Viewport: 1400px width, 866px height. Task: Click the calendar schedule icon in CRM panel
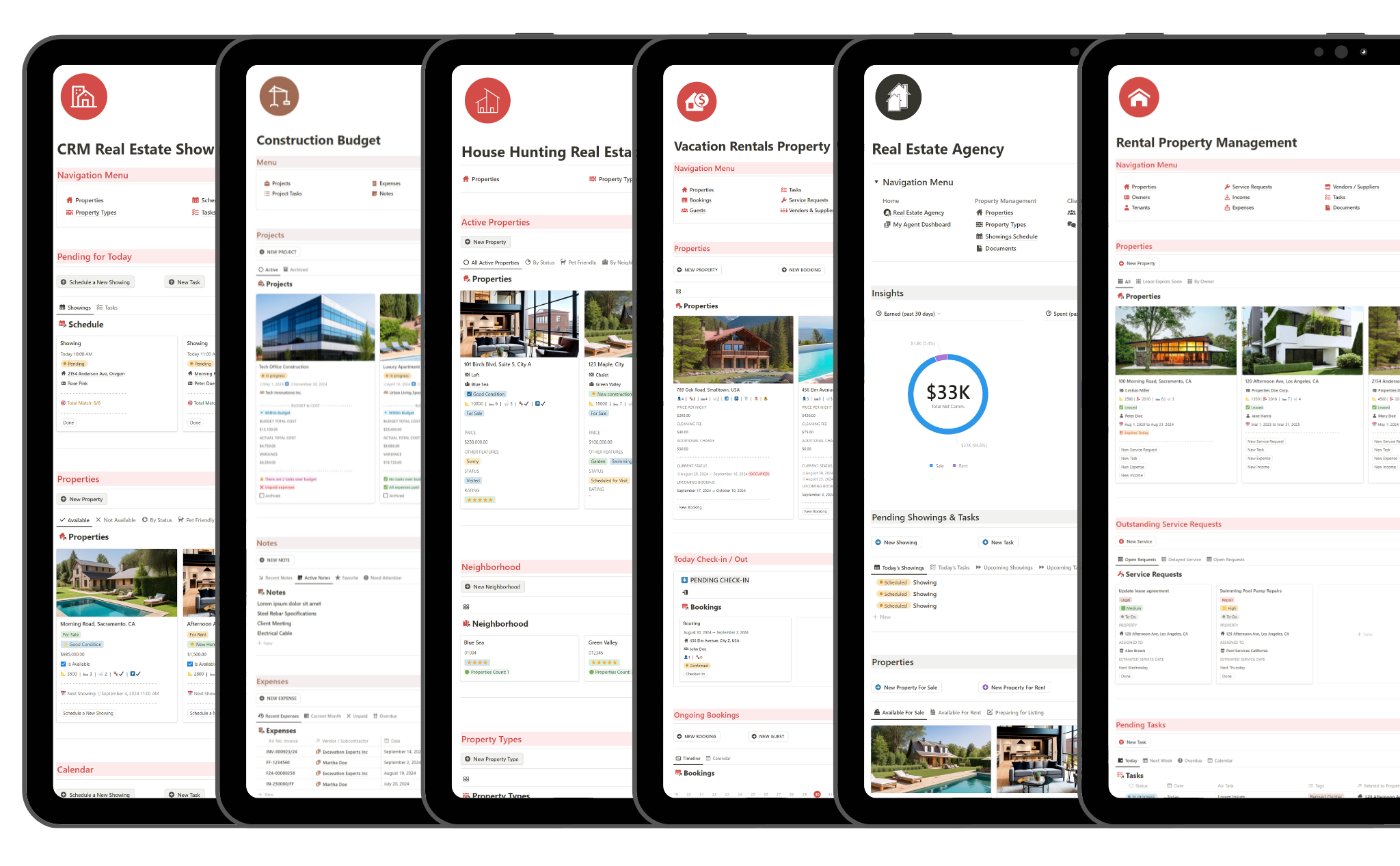coord(195,200)
